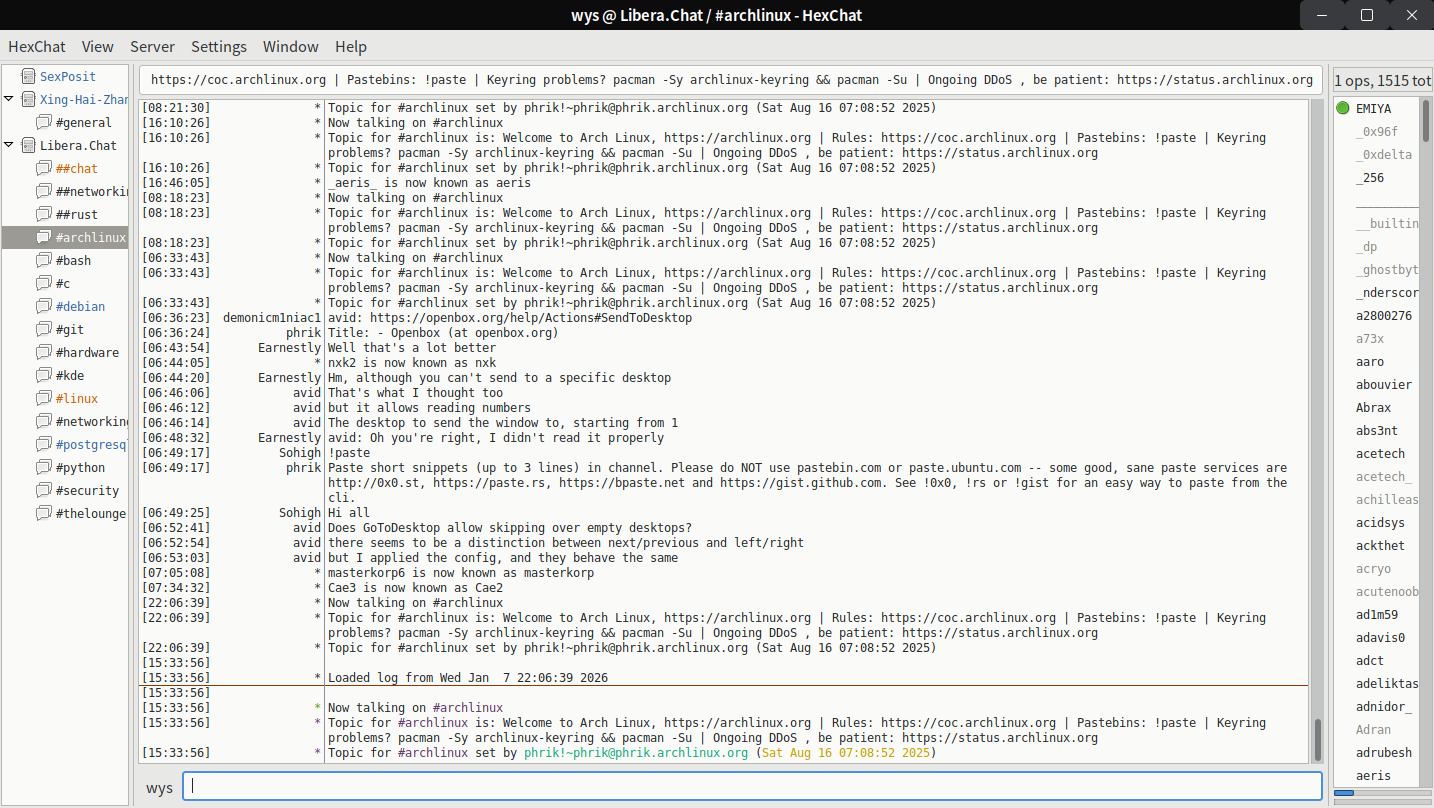Click the chat message input field
The width and height of the screenshot is (1434, 808).
[750, 786]
